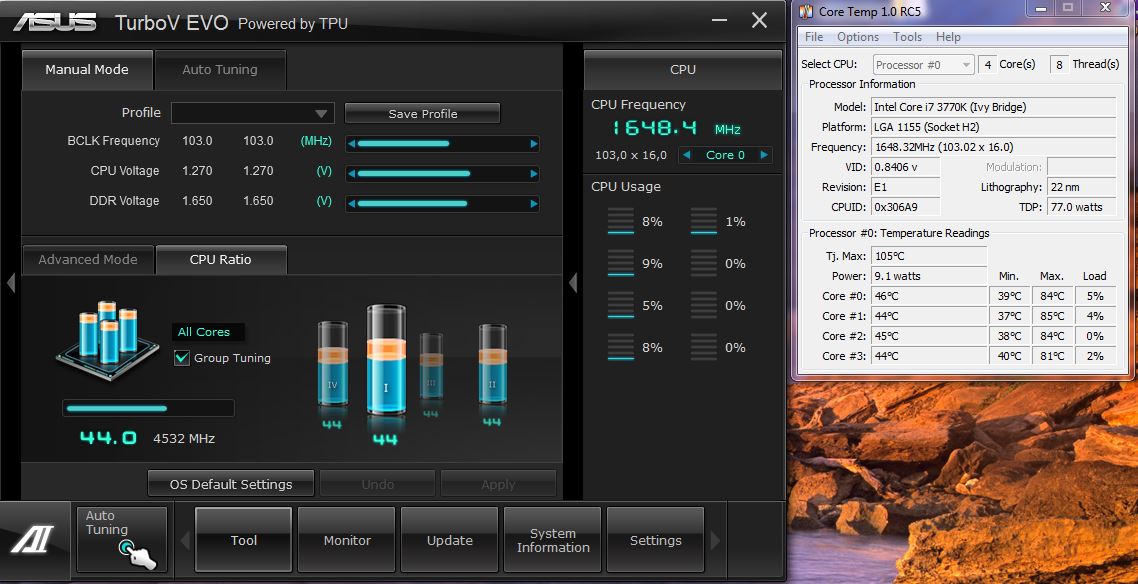Click the All Cores CPU chip graphic
Screen dimensions: 1138x584
(107, 341)
